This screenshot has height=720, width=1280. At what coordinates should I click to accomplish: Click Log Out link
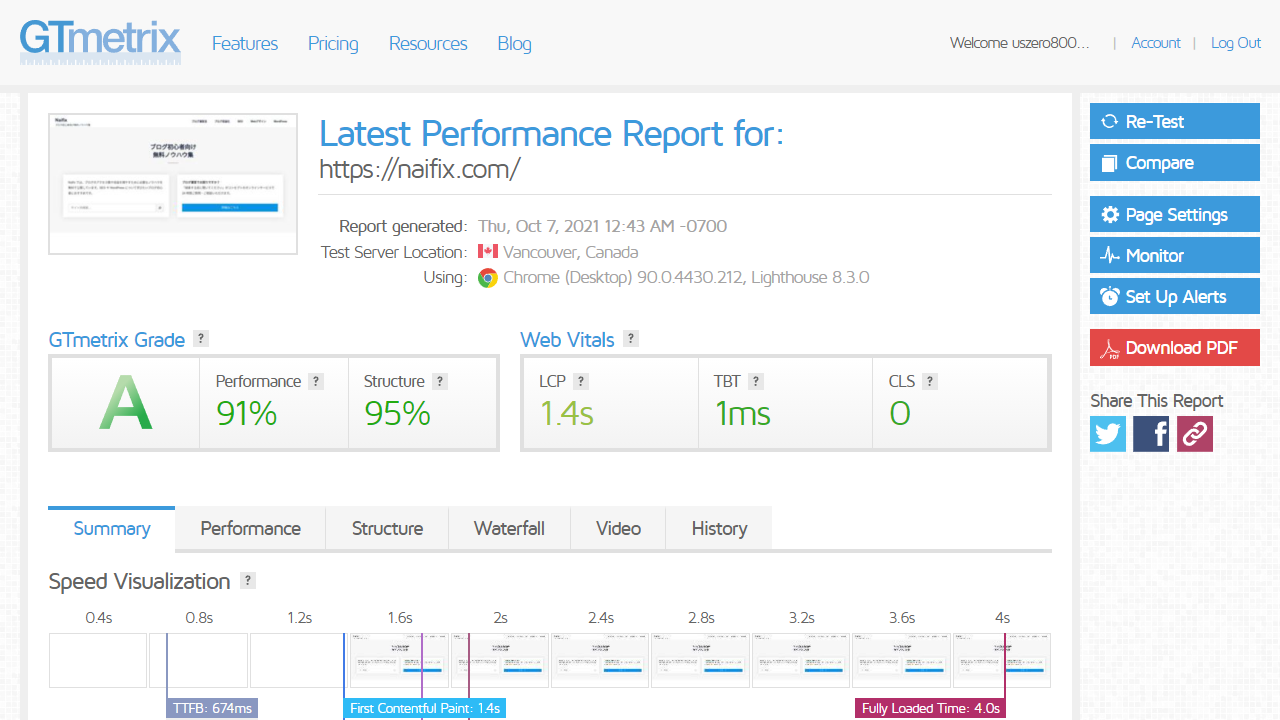tap(1236, 43)
